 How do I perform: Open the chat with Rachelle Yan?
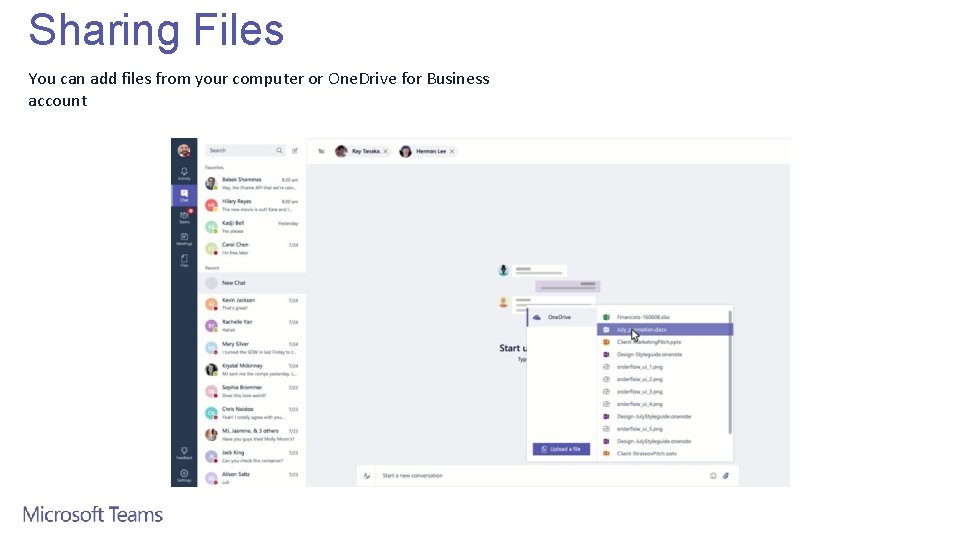pos(252,326)
